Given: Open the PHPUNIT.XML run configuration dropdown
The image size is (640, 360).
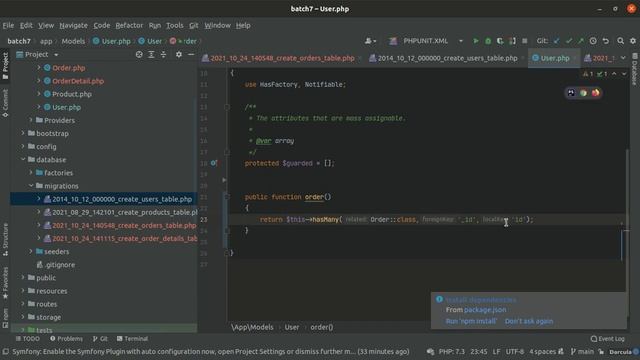Looking at the screenshot, I should tap(461, 41).
